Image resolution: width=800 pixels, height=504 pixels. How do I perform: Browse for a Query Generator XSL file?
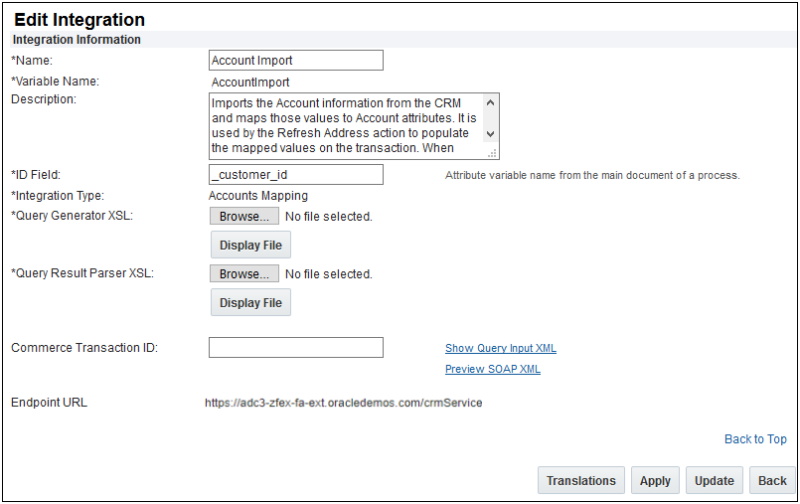pyautogui.click(x=244, y=216)
